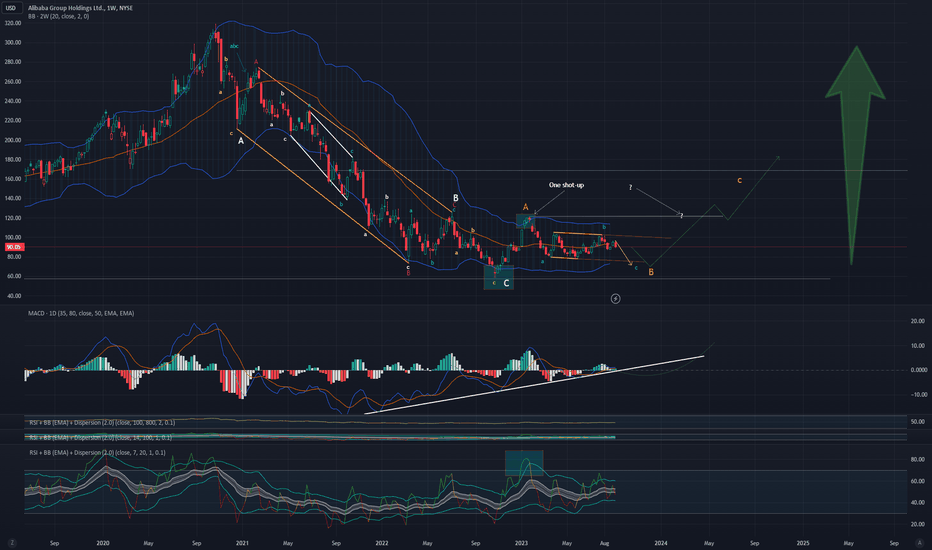Click the 50.00 RSI axis label
Screen dimensions: 932x550
tap(918, 422)
